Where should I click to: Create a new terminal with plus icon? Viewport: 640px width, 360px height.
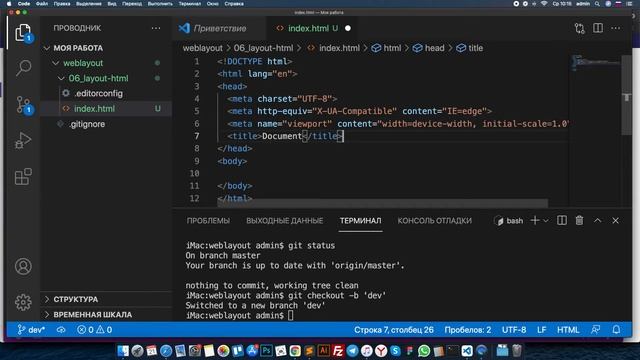(x=535, y=220)
